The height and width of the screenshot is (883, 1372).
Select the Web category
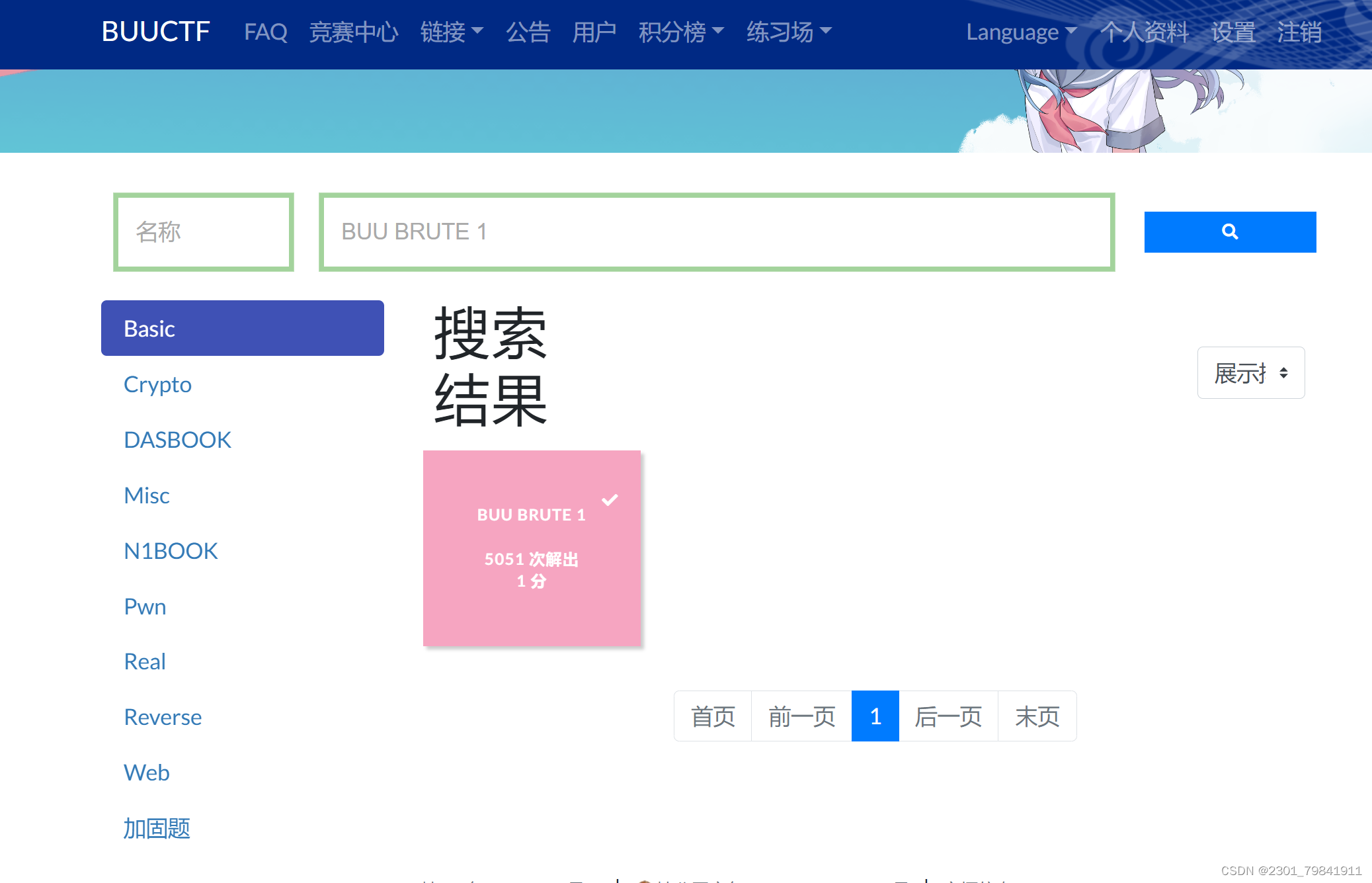point(146,773)
